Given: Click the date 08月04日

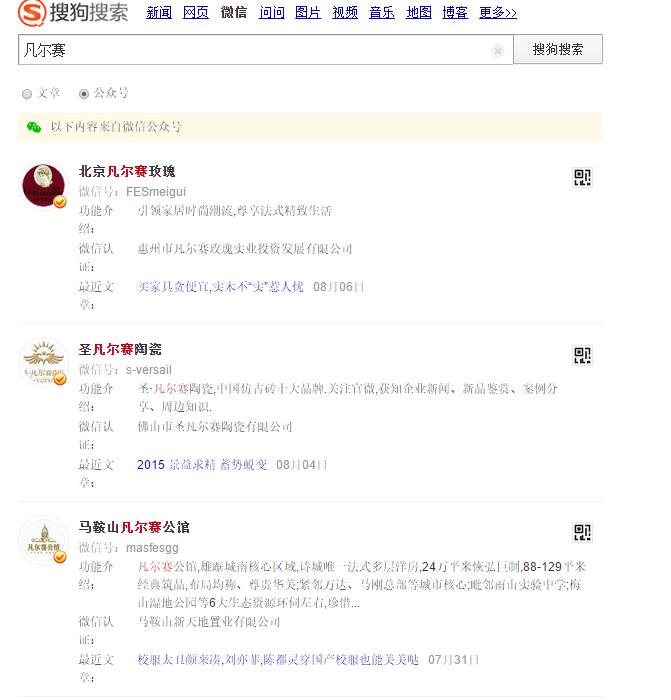Looking at the screenshot, I should (x=301, y=465).
